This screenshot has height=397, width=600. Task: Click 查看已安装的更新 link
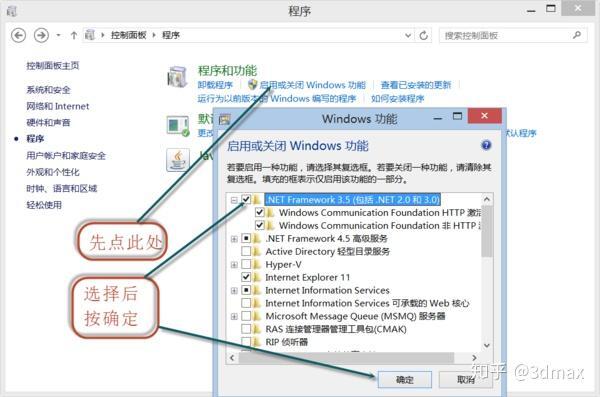pyautogui.click(x=416, y=85)
